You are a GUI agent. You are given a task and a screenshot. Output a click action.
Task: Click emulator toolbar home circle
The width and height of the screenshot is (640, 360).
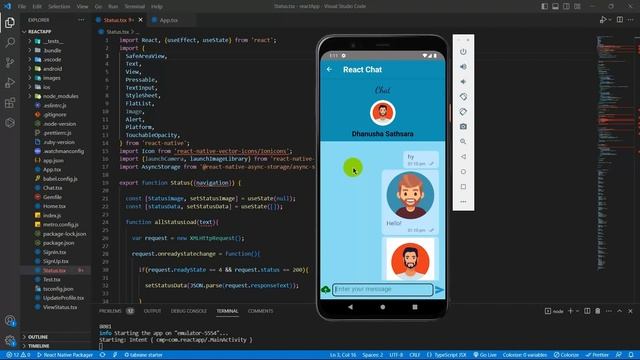[463, 172]
